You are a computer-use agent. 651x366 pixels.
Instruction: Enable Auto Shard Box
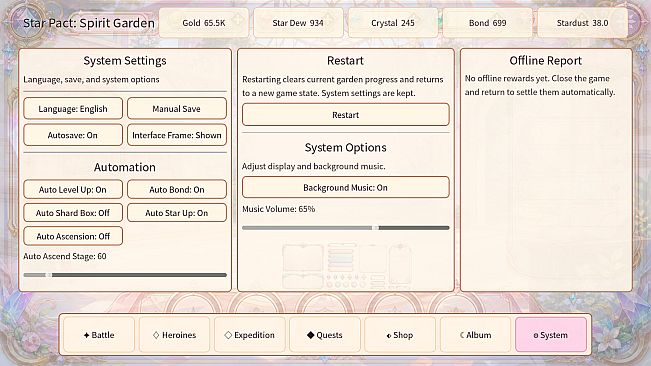73,213
